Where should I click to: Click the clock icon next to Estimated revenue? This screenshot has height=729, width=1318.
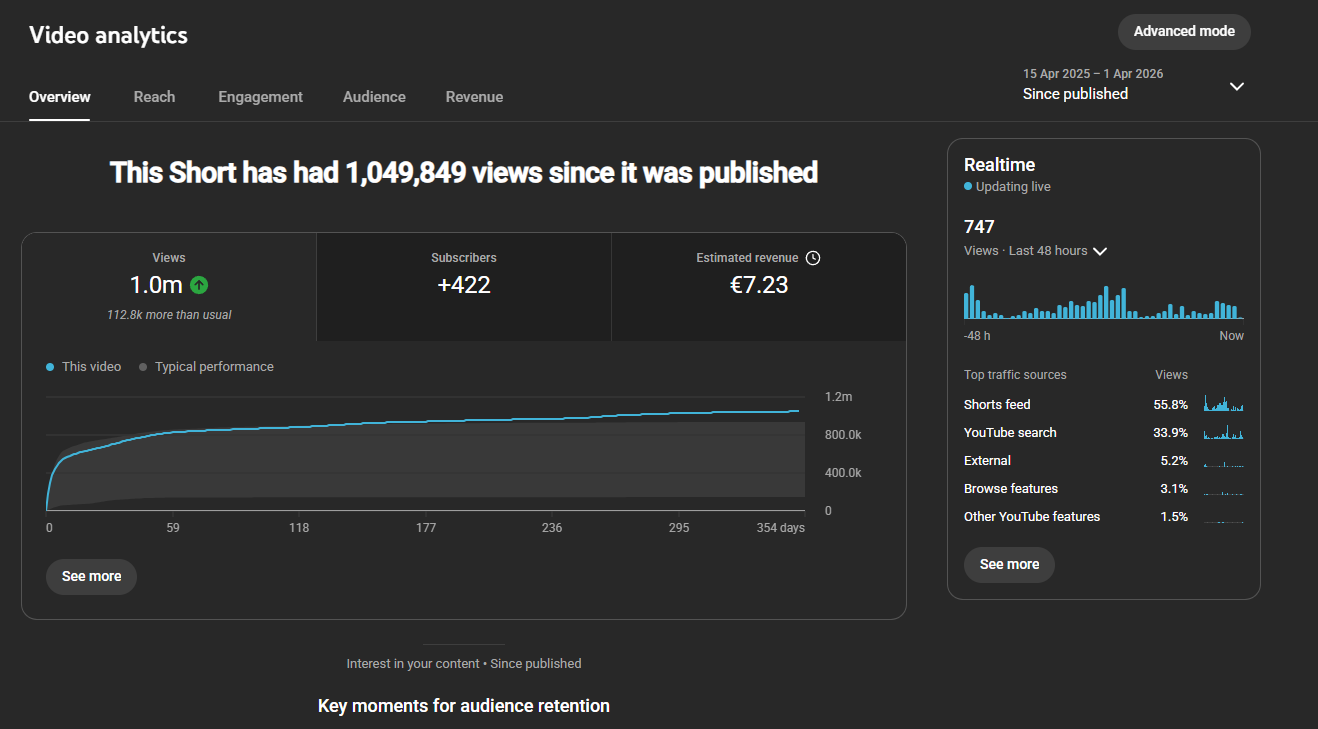pos(813,258)
